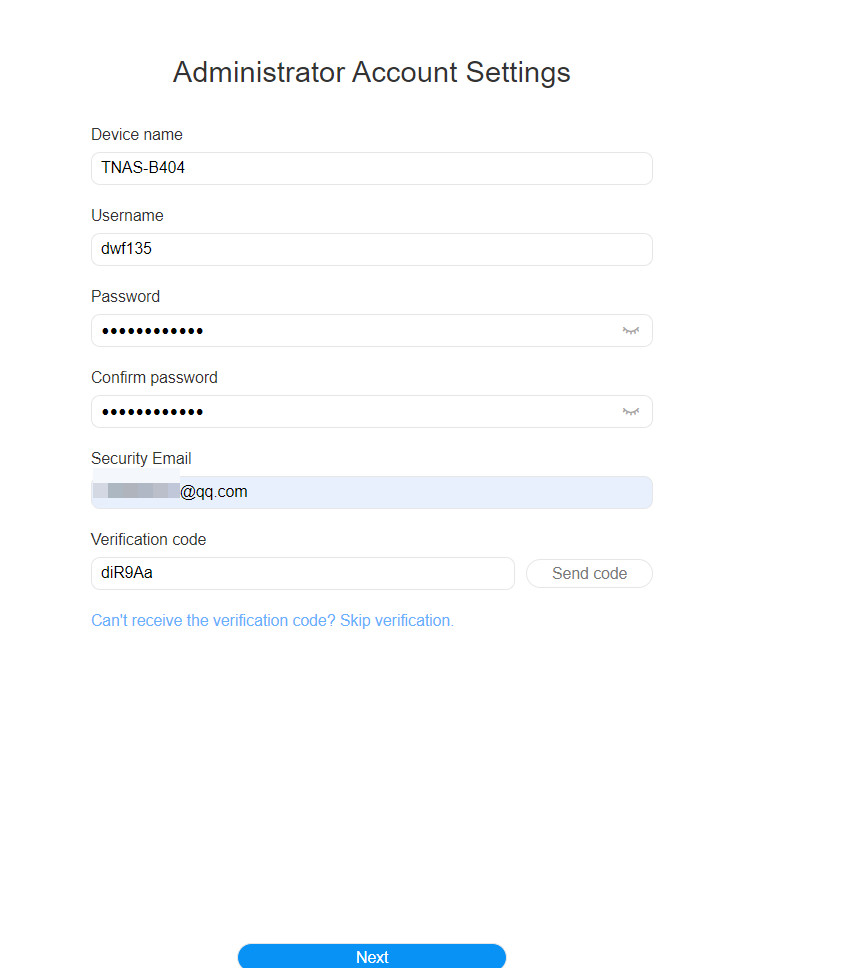
Task: Click the Administrator Account Settings heading
Action: pos(372,72)
